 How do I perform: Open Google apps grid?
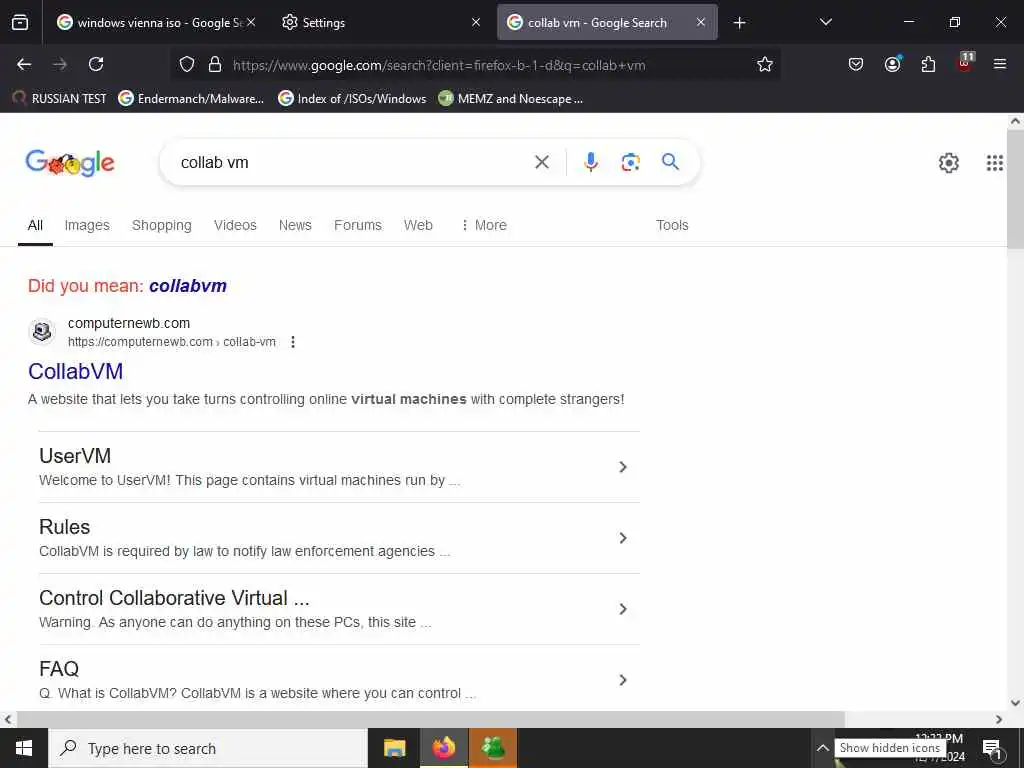pyautogui.click(x=995, y=163)
